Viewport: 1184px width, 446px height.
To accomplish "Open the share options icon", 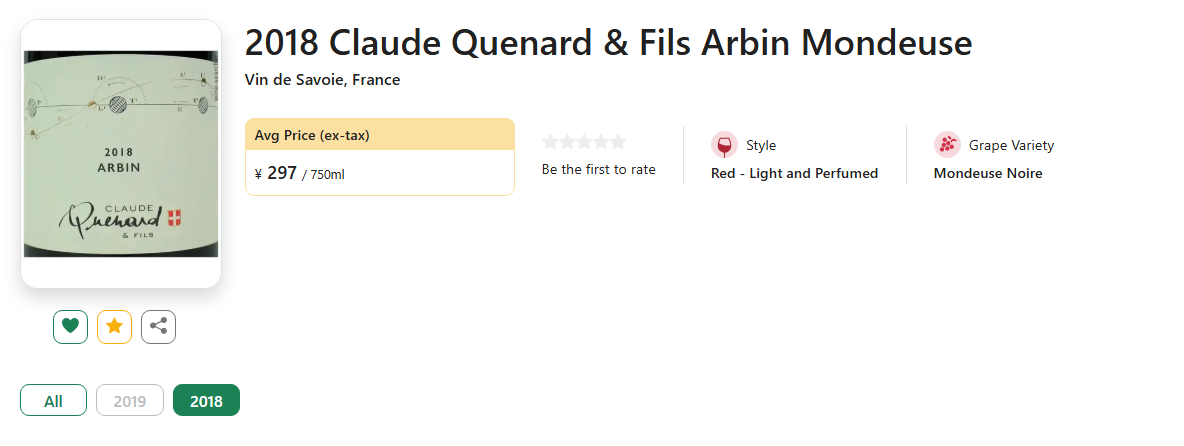I will tap(158, 326).
